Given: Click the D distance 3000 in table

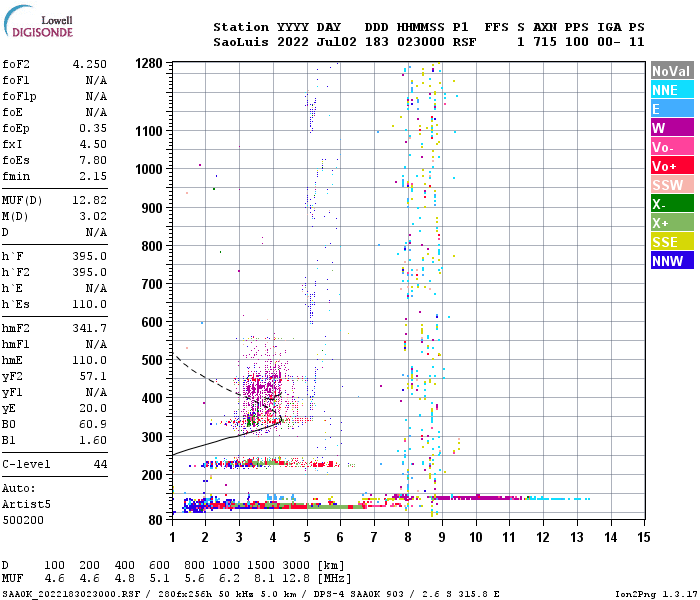Looking at the screenshot, I should (296, 566).
